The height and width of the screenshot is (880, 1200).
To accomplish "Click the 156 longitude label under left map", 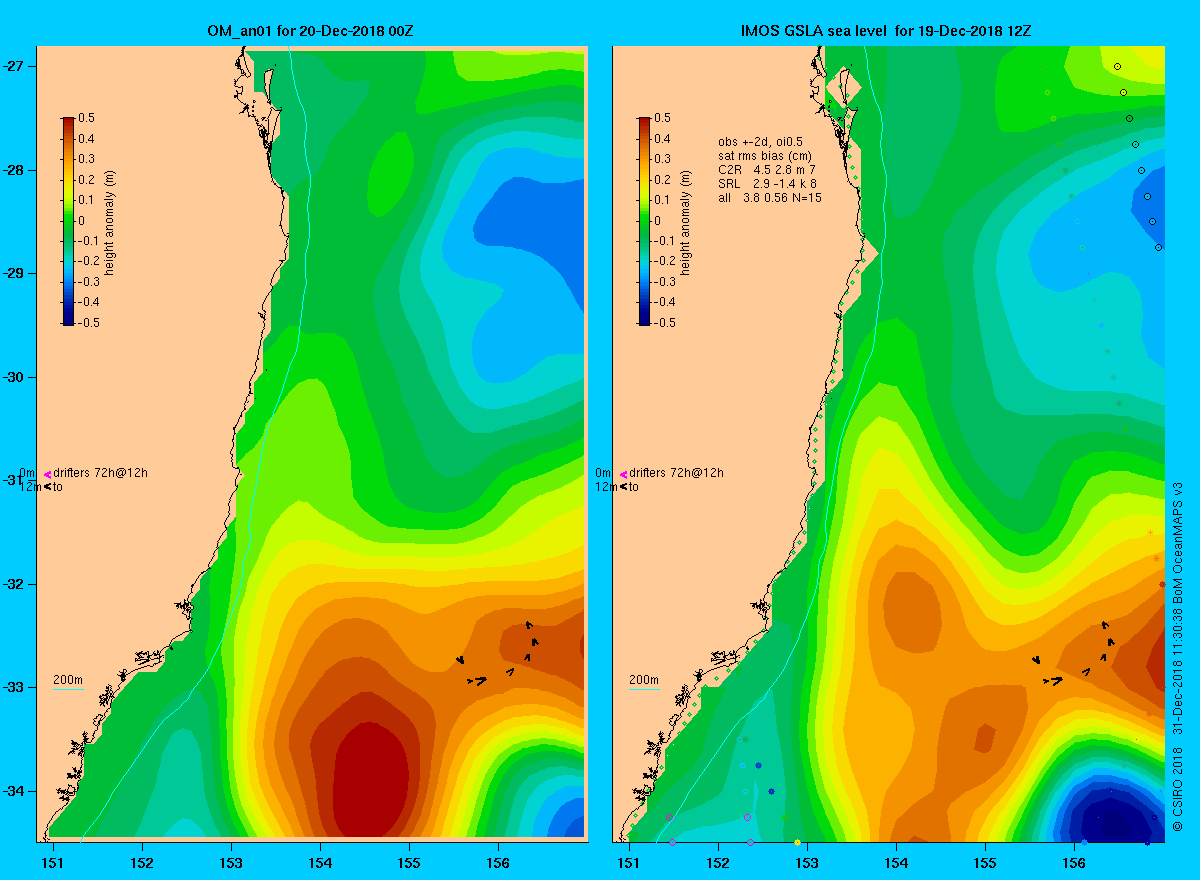I will point(498,862).
